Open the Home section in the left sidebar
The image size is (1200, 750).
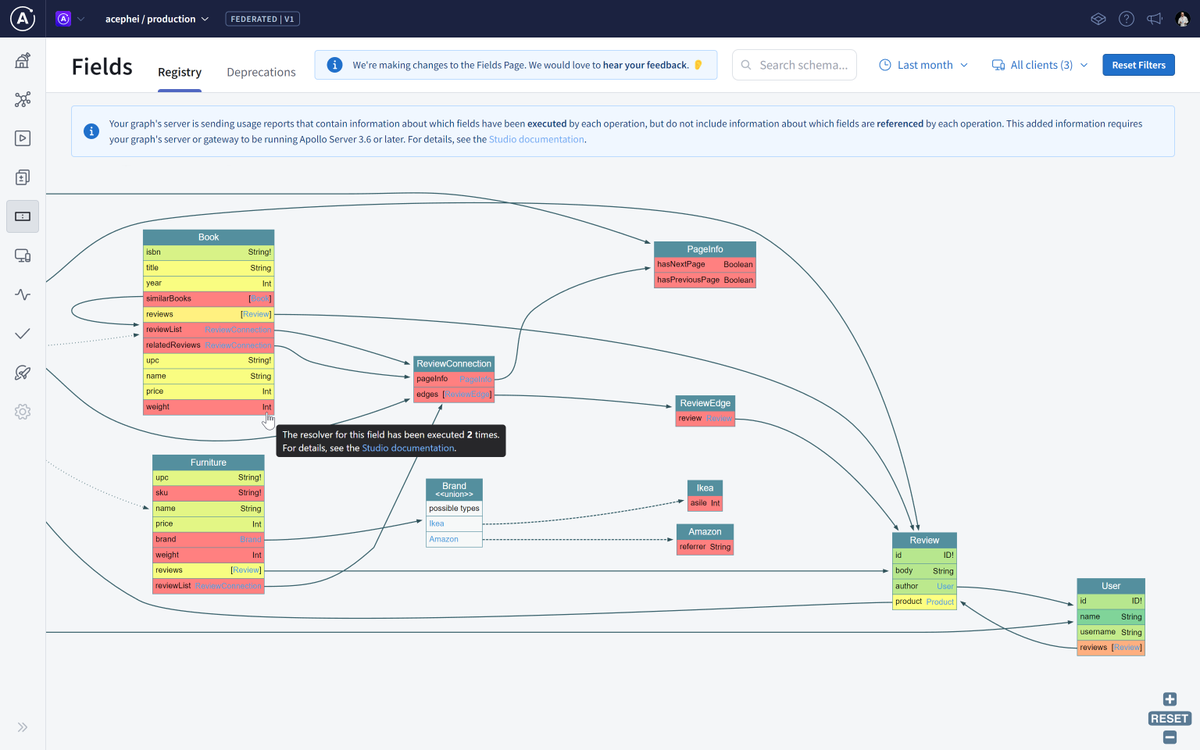[22, 60]
